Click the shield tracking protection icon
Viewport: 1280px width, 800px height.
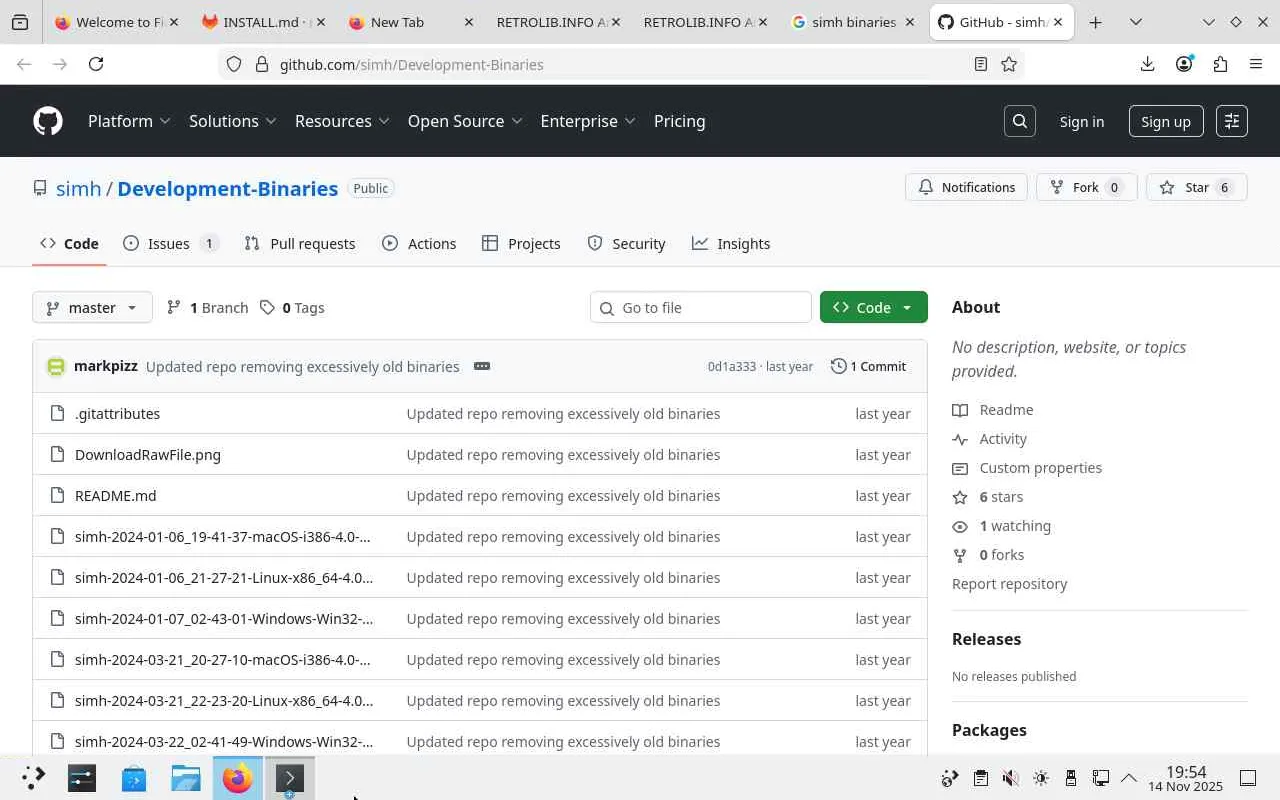coord(234,64)
